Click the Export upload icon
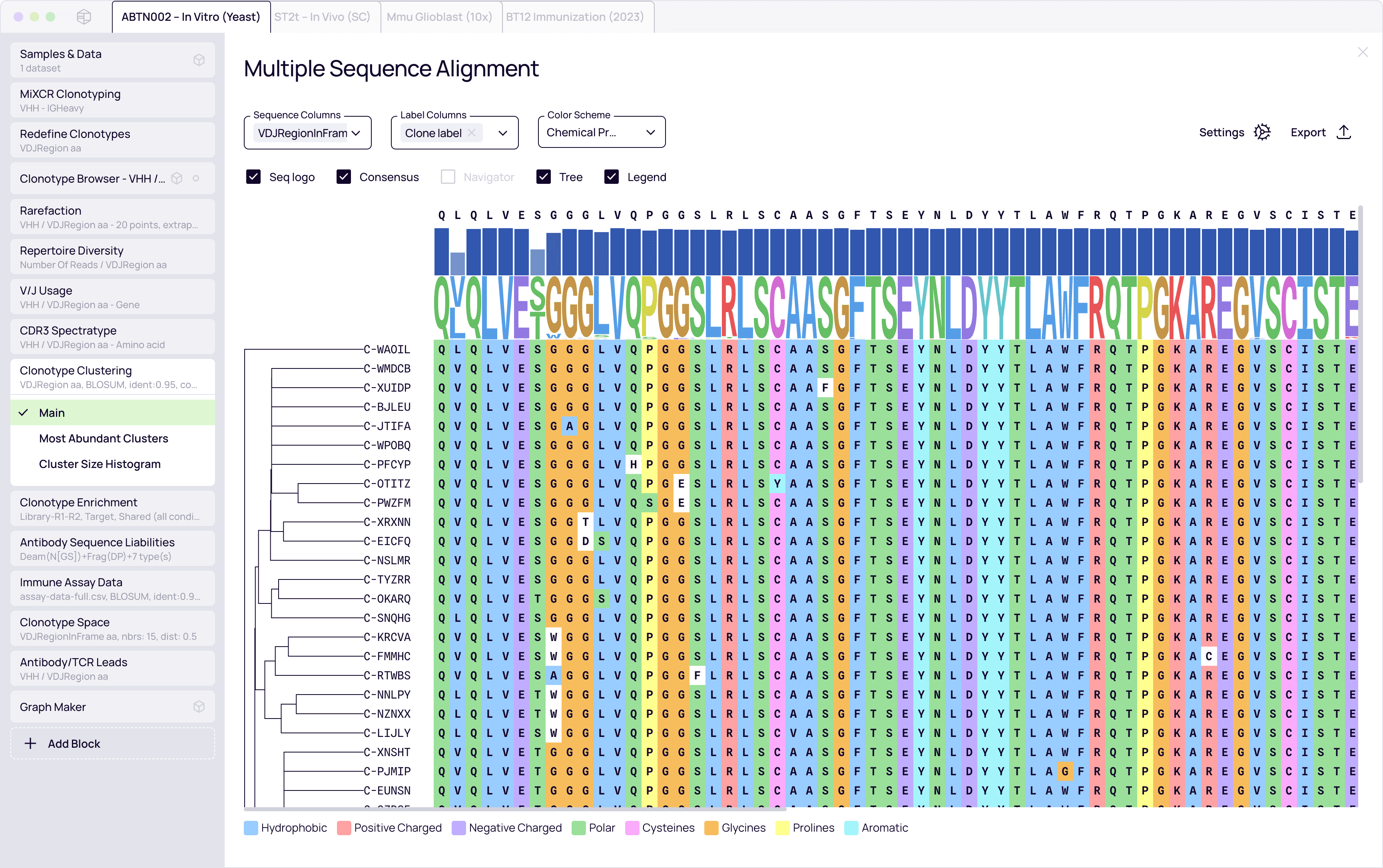Image resolution: width=1383 pixels, height=868 pixels. (x=1343, y=132)
